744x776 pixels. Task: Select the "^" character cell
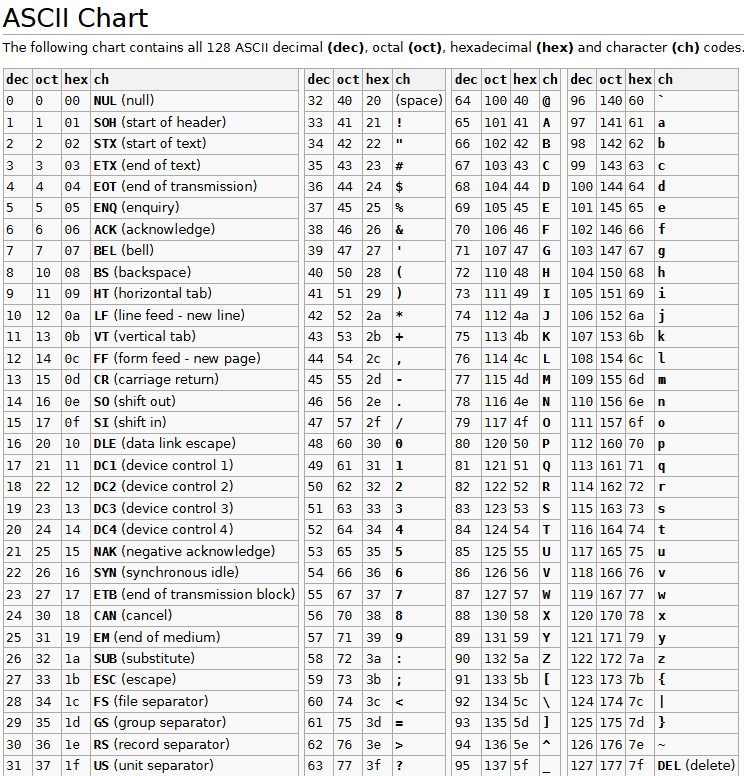tap(549, 744)
